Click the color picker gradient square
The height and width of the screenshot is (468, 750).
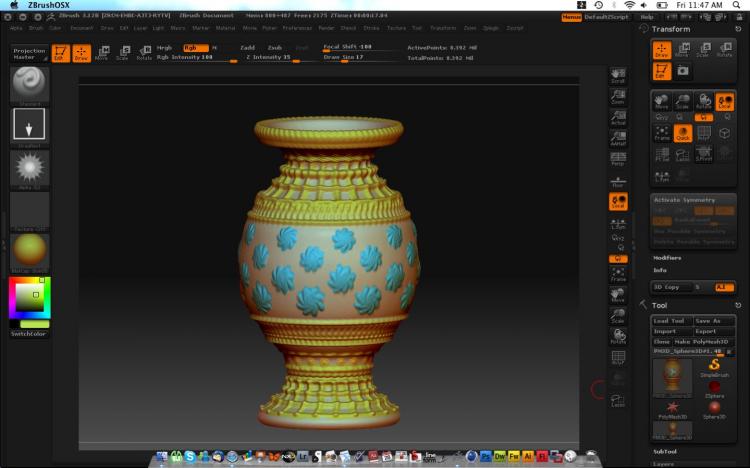[x=27, y=299]
